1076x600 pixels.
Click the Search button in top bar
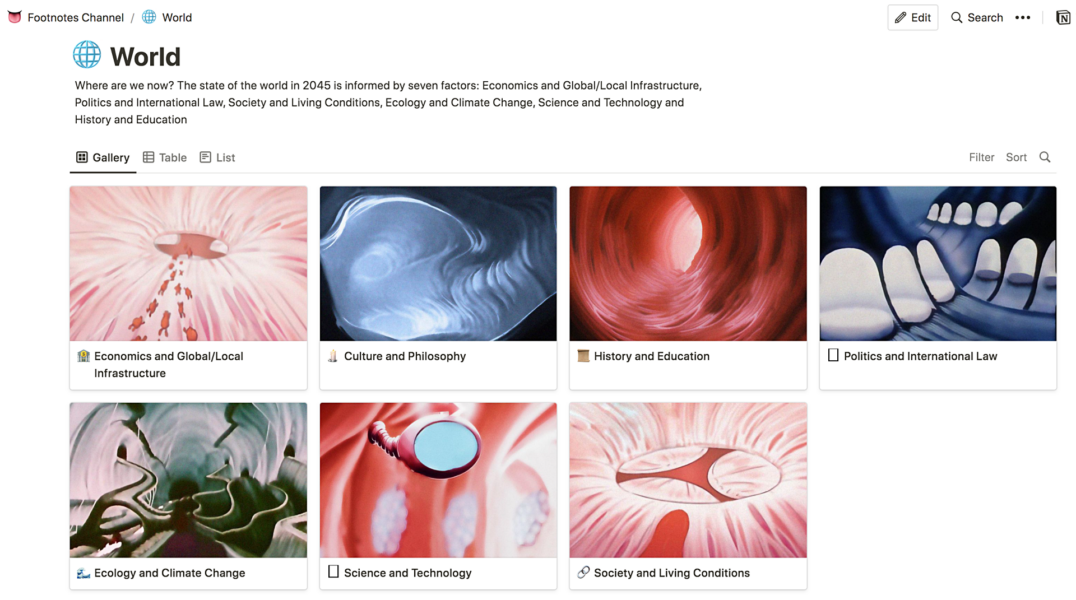977,18
